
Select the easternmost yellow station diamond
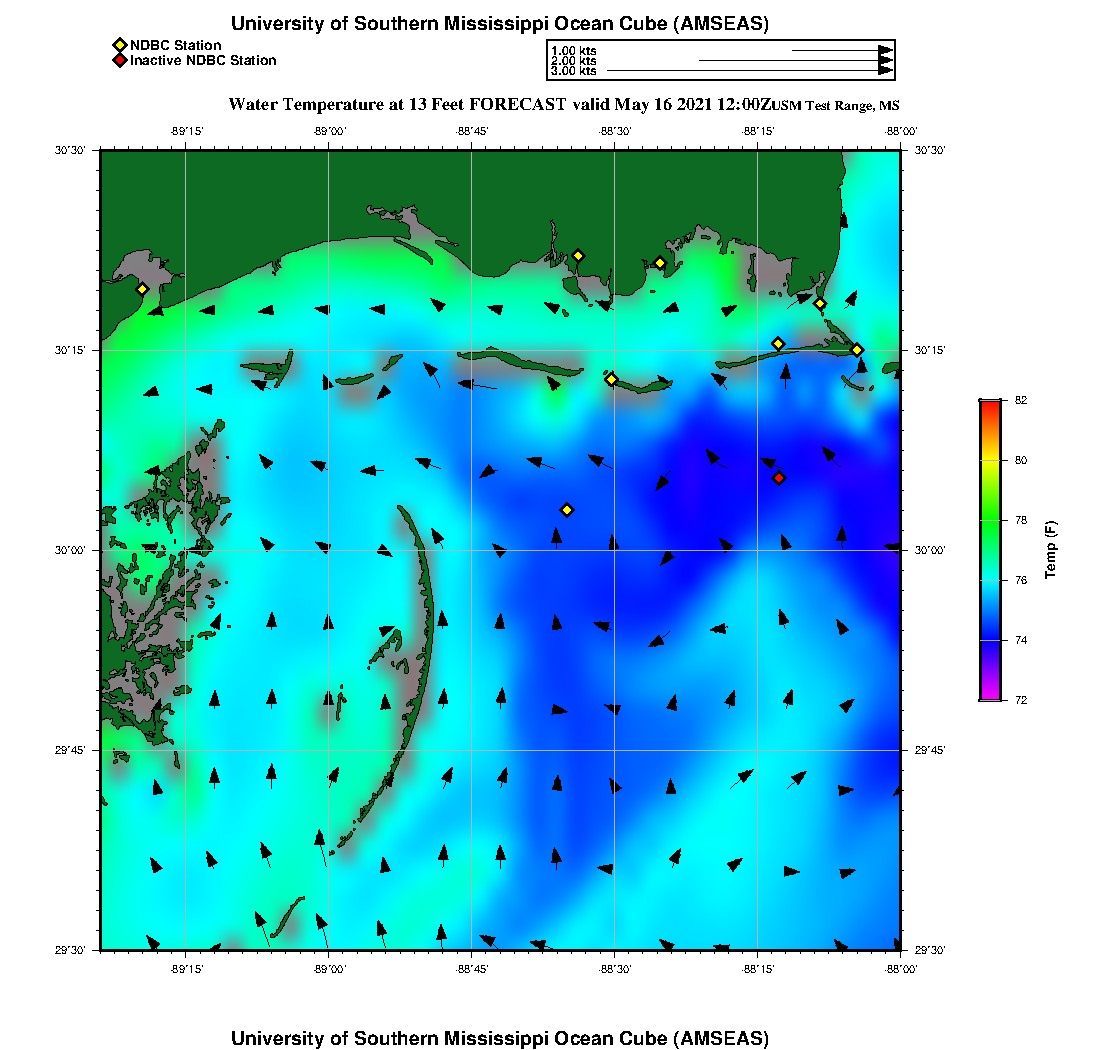[857, 349]
